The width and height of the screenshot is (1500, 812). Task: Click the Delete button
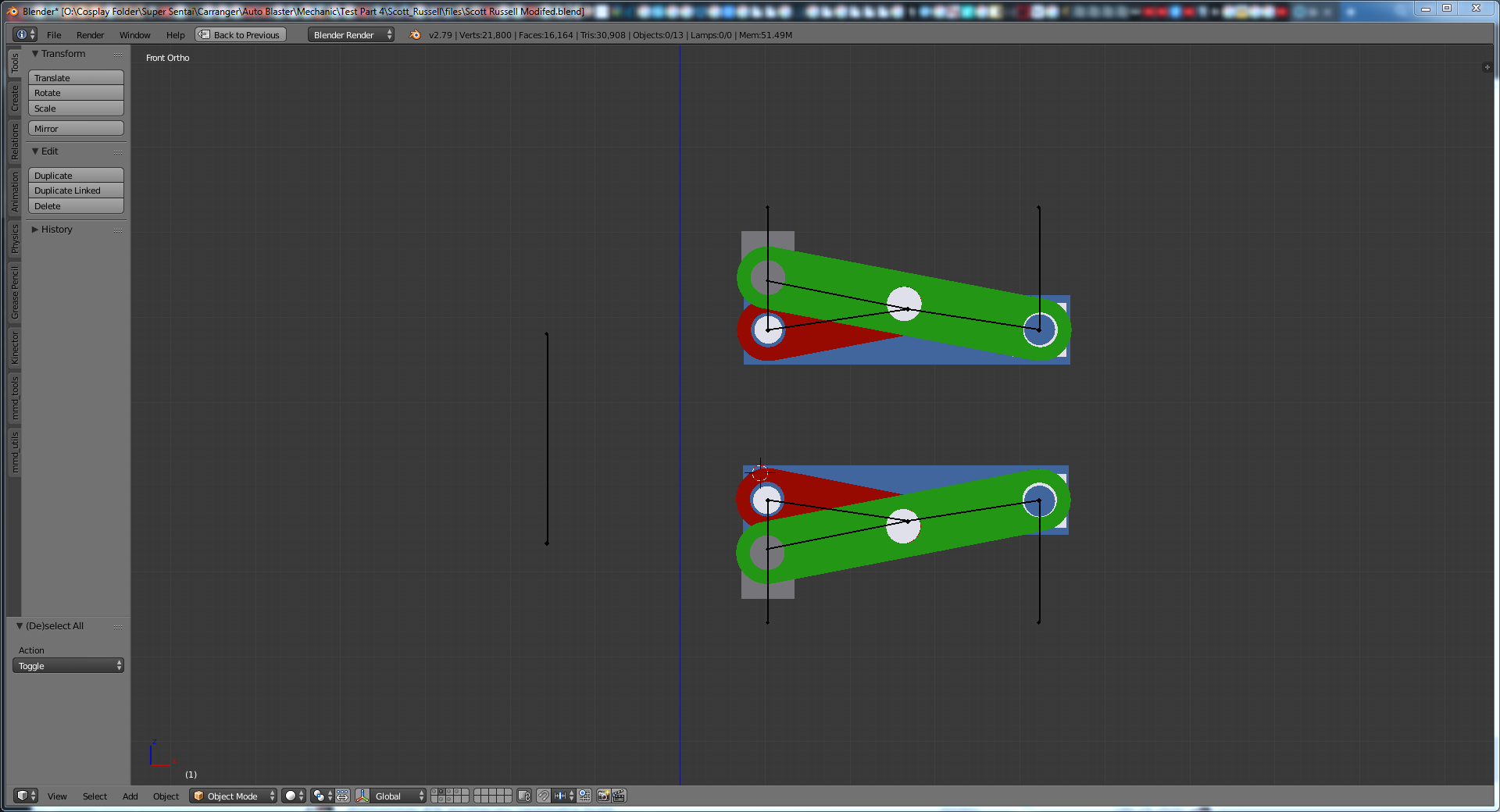point(76,205)
